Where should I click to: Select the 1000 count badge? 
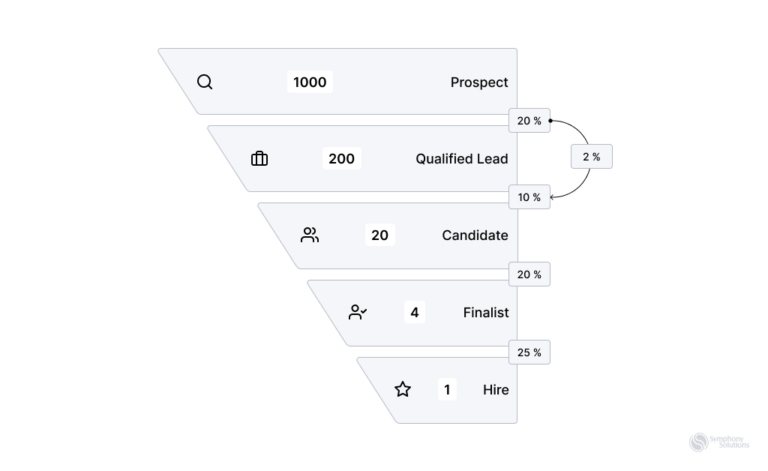click(310, 82)
